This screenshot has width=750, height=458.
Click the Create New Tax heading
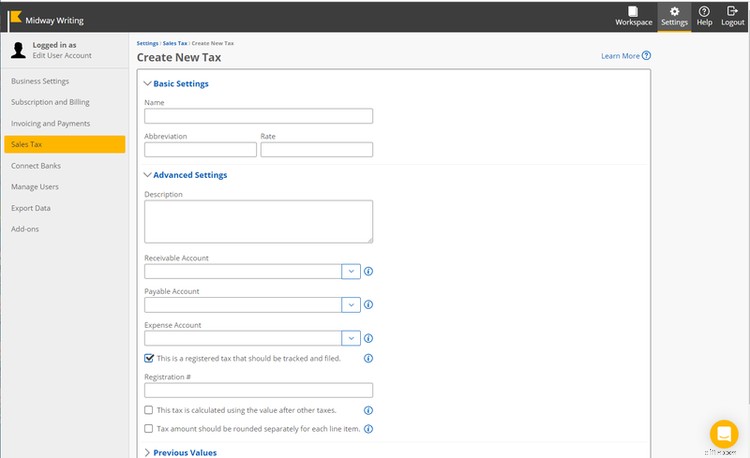click(x=179, y=57)
